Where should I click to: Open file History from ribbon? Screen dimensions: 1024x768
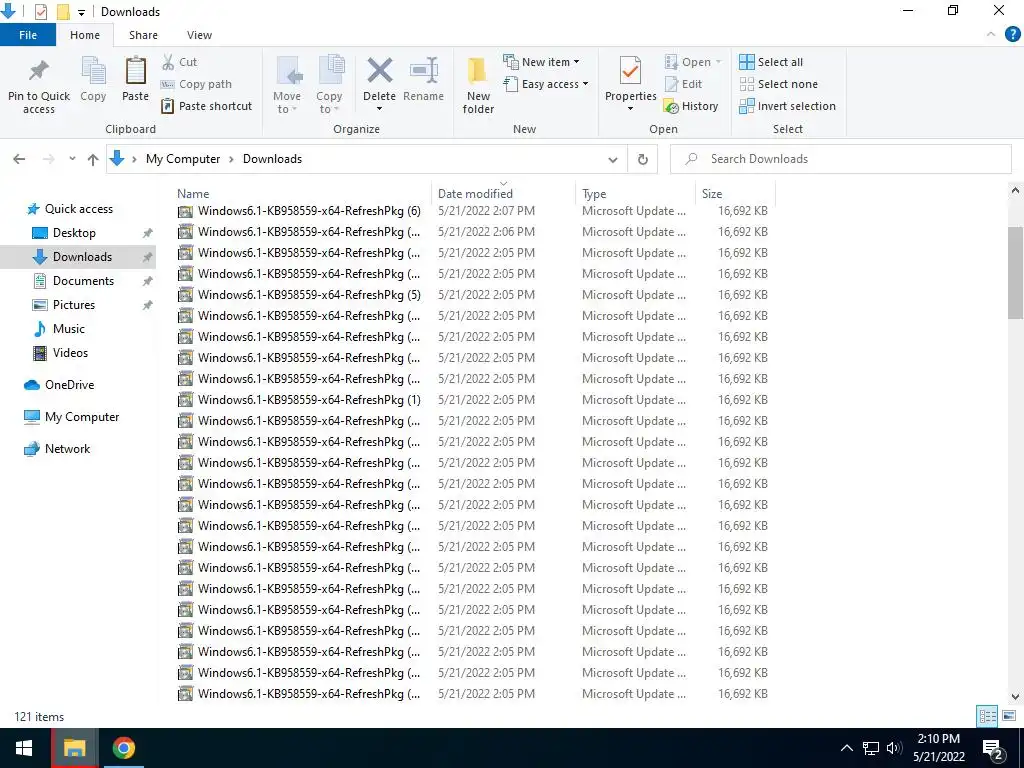click(690, 106)
